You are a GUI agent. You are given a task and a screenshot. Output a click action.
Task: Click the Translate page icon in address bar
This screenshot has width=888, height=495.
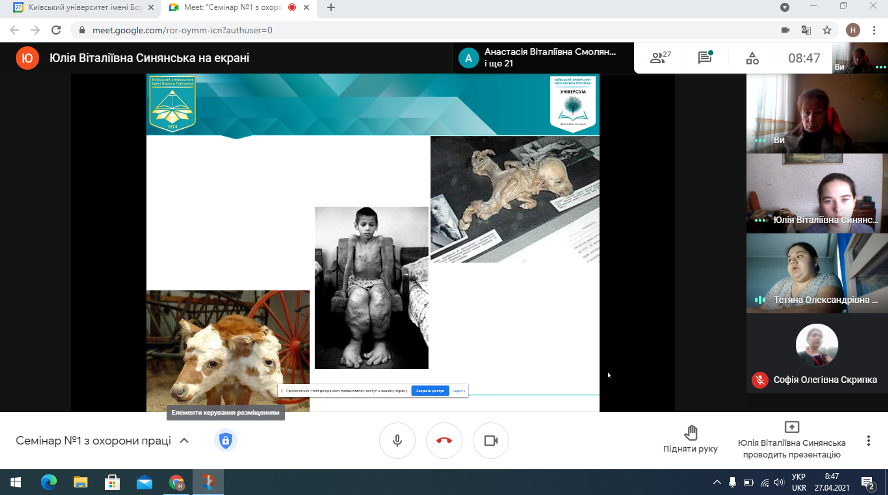[806, 30]
